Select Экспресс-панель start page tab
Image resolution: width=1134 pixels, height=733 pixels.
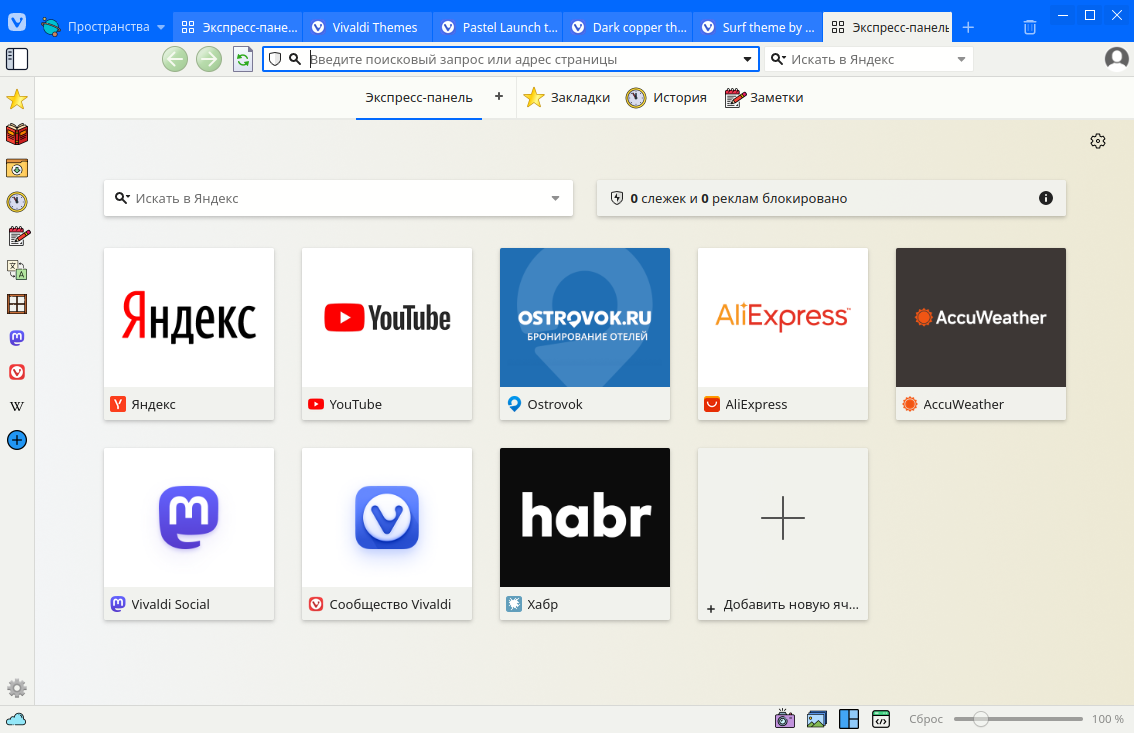(419, 98)
